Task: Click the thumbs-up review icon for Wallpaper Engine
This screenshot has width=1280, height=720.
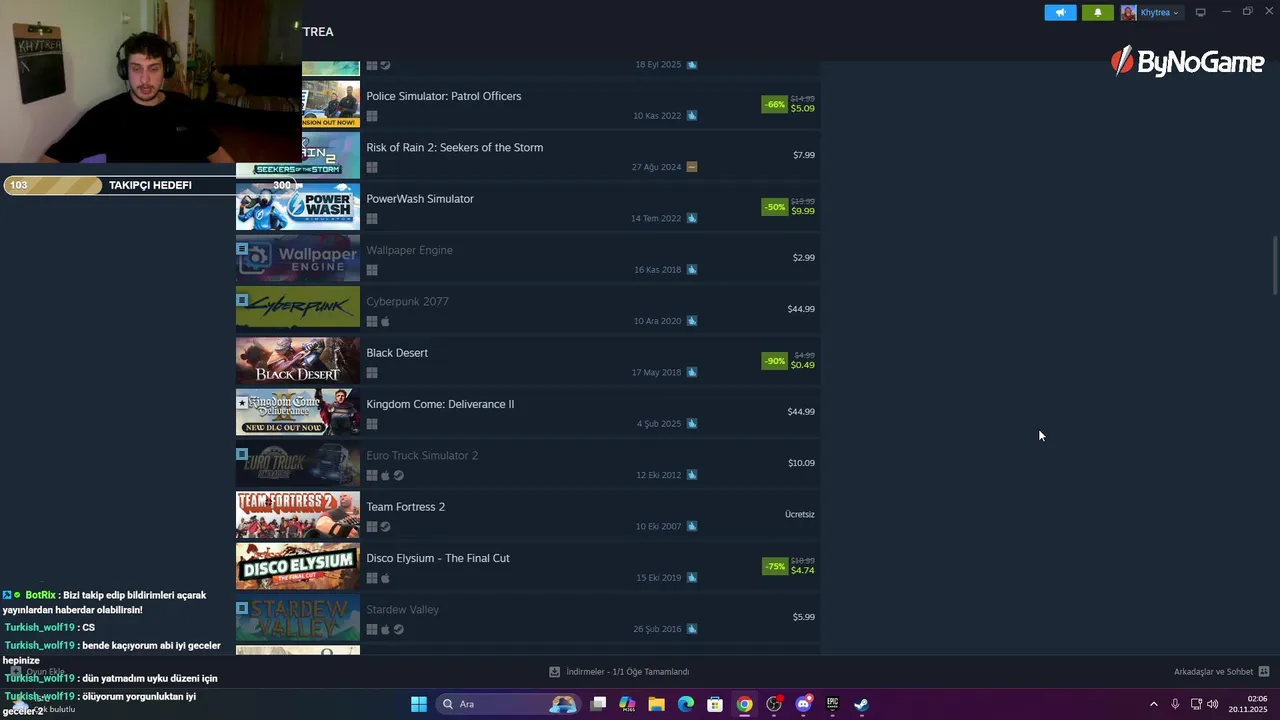Action: click(692, 270)
